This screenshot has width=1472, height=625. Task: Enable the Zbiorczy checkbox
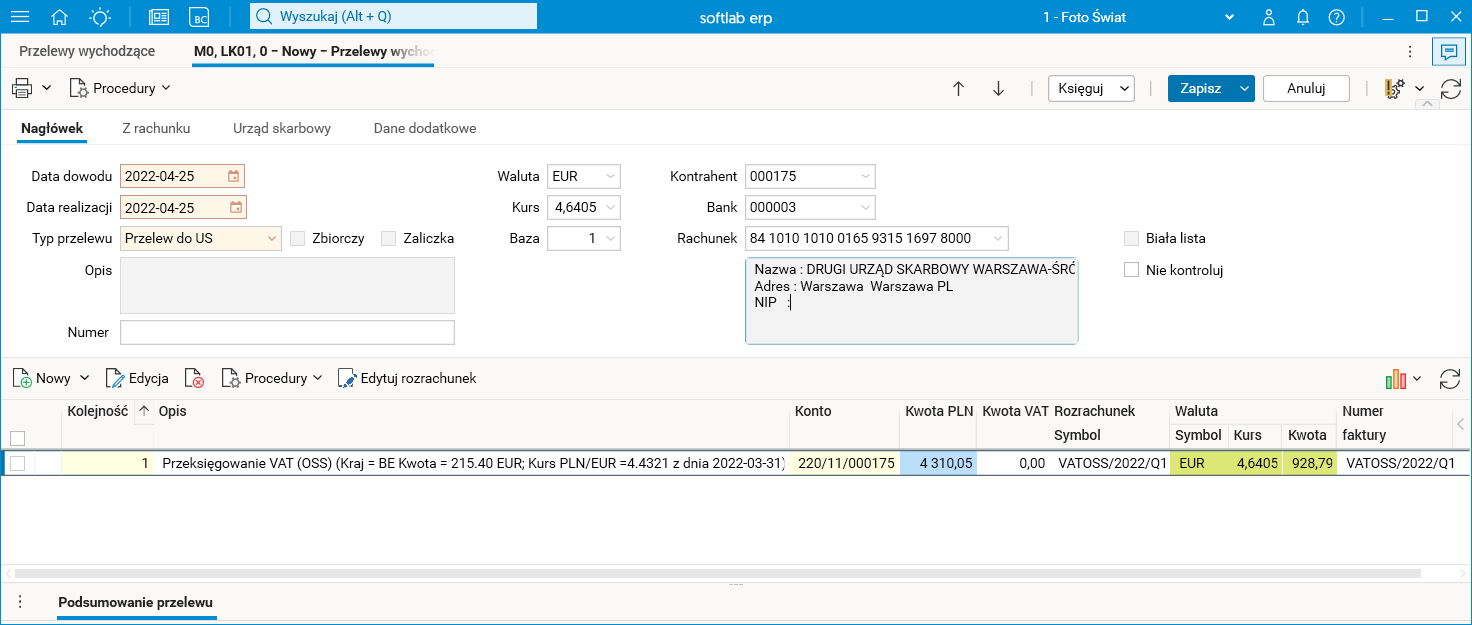(x=298, y=238)
